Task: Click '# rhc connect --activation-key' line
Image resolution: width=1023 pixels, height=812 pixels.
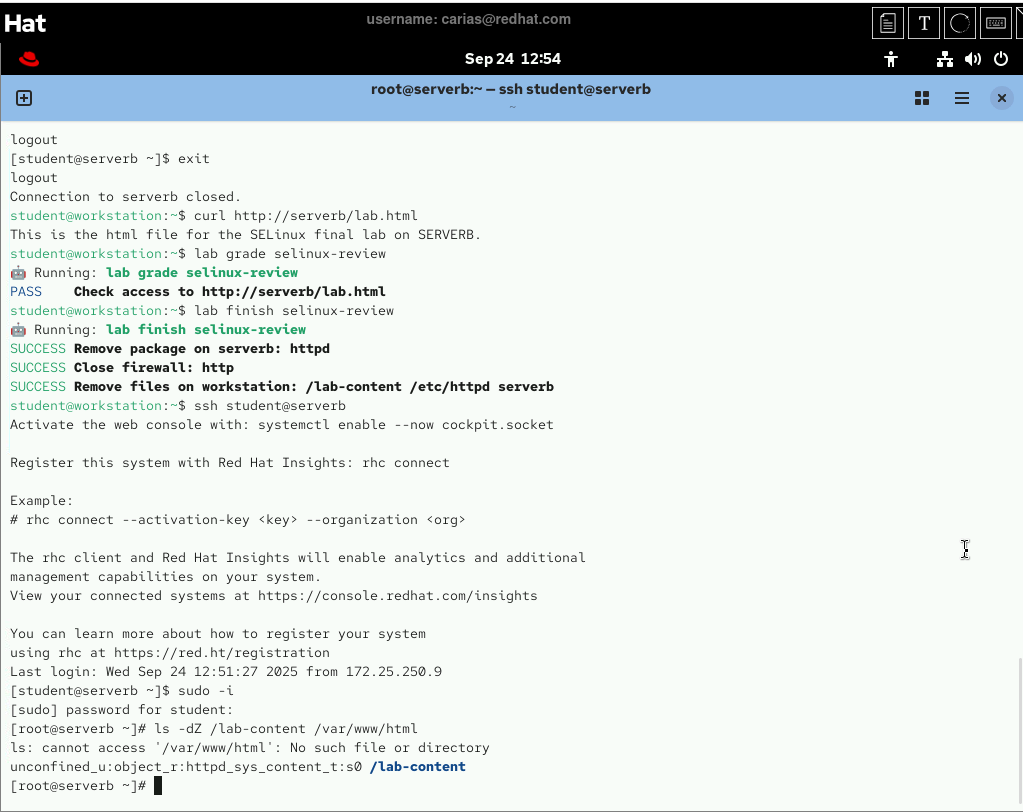Action: [x=237, y=520]
